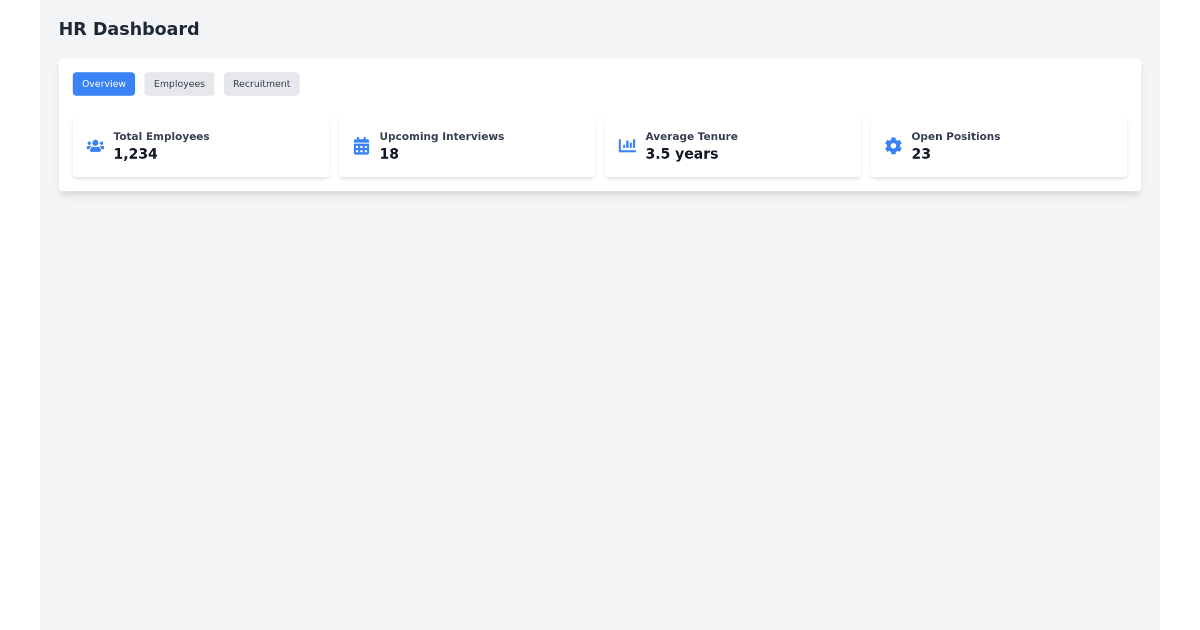Click the 23 open positions value
Viewport: 1200px width, 630px height.
921,154
